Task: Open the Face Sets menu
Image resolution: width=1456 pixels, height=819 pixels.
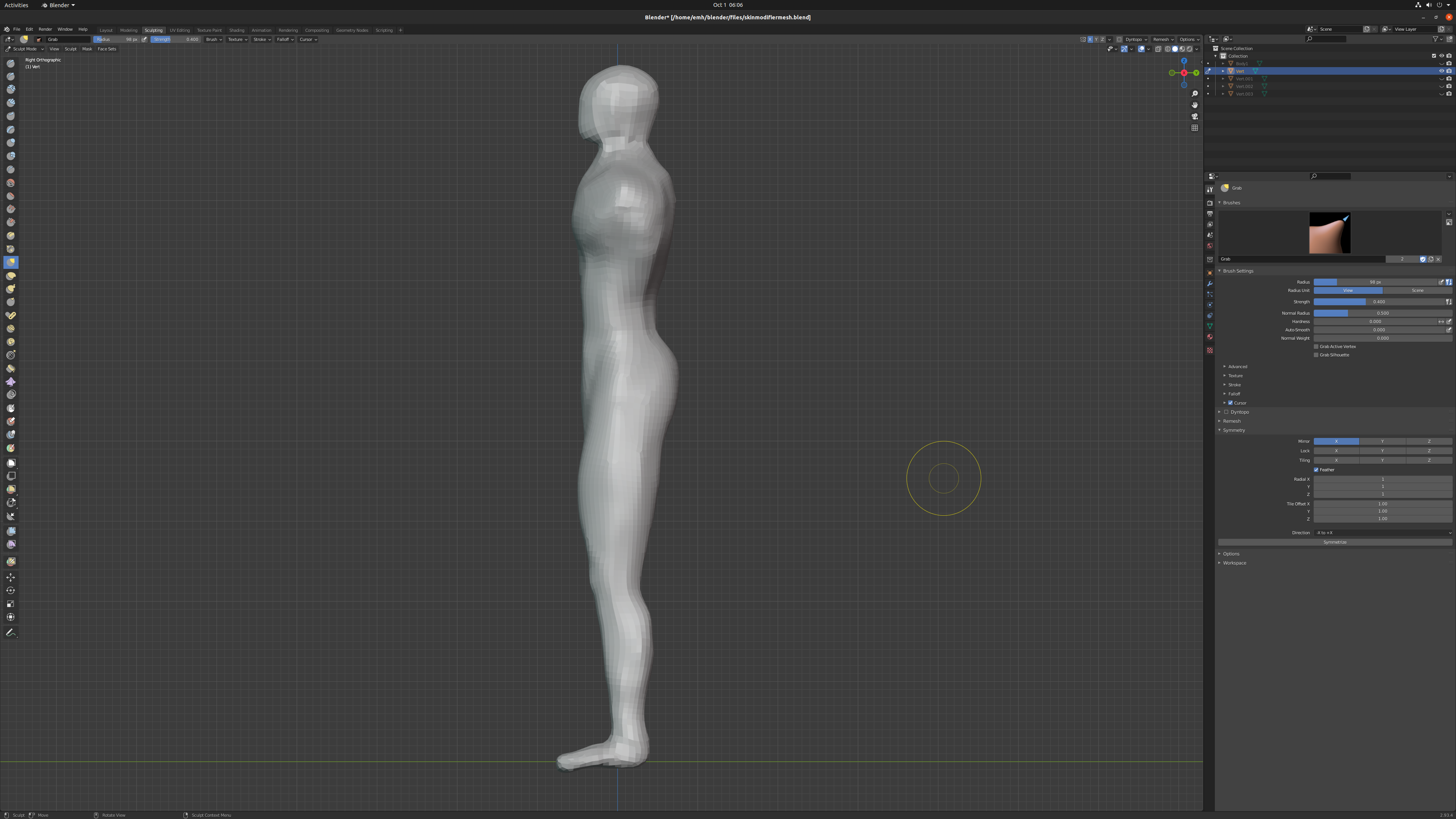Action: pyautogui.click(x=107, y=49)
